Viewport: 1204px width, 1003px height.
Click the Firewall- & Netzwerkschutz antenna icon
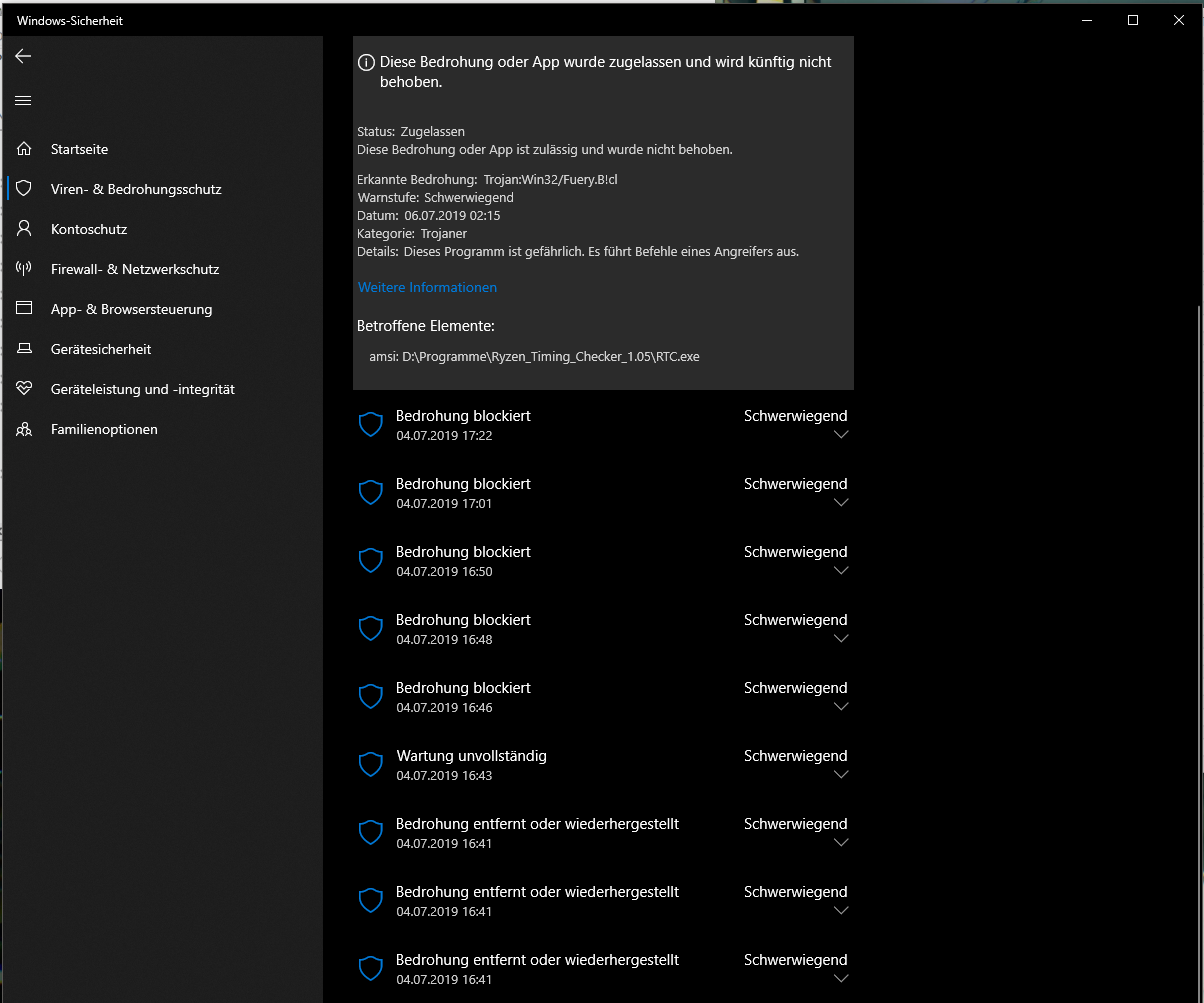pyautogui.click(x=25, y=269)
